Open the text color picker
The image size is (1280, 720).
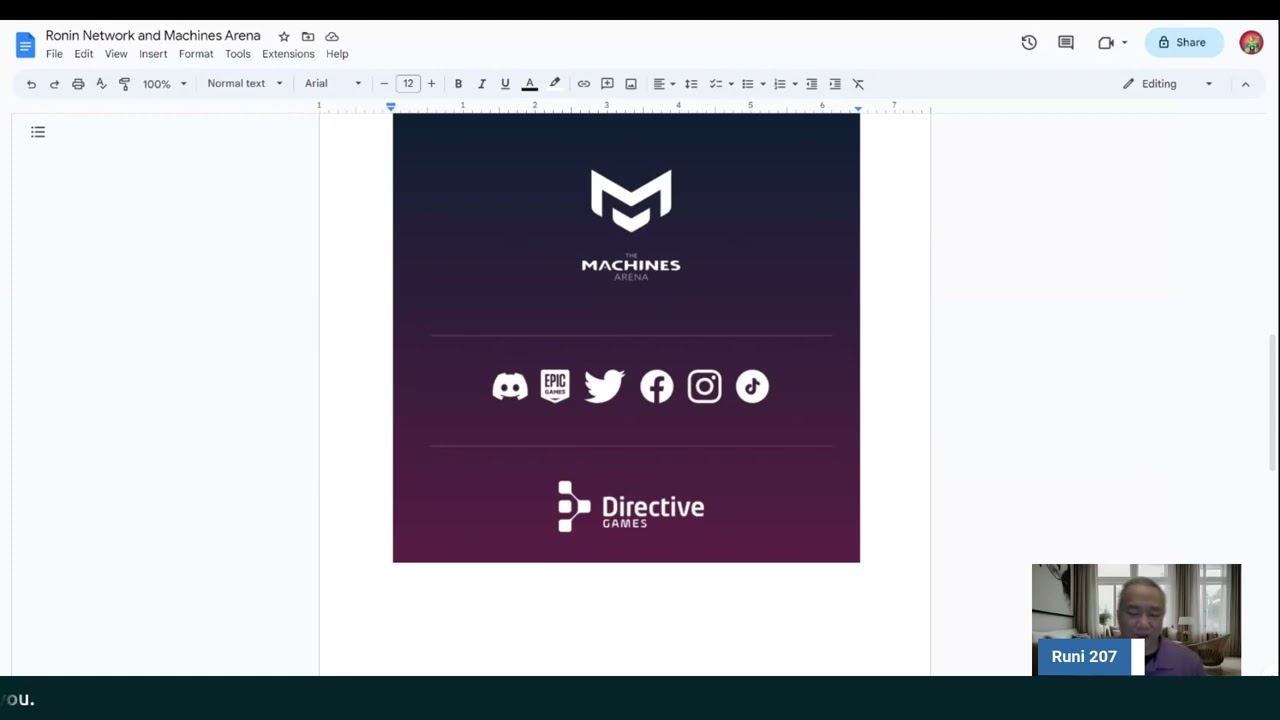[x=530, y=84]
